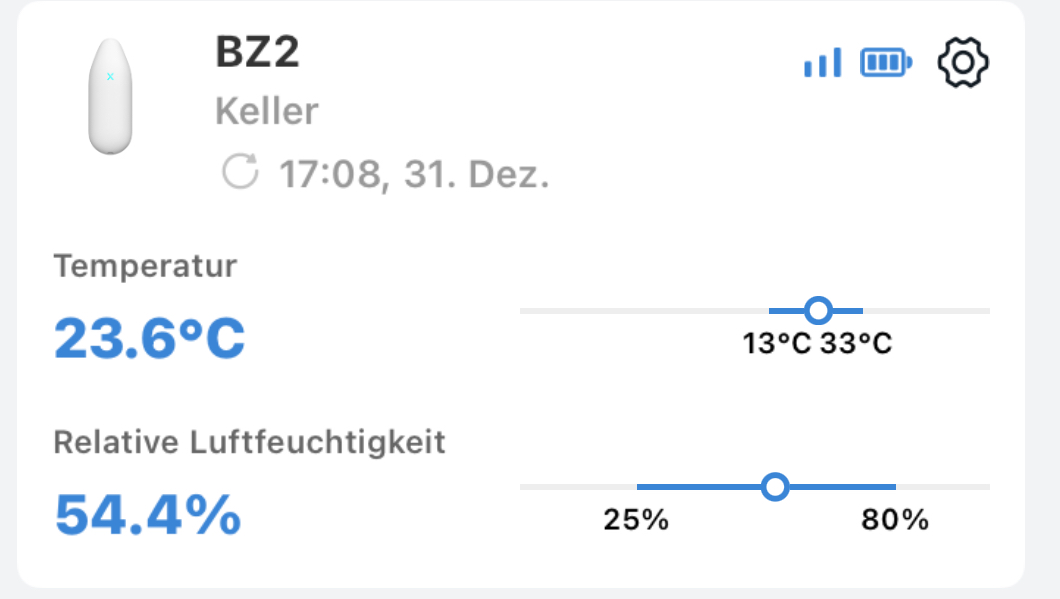1060x599 pixels.
Task: Click the 25% minimum humidity label
Action: [x=636, y=520]
